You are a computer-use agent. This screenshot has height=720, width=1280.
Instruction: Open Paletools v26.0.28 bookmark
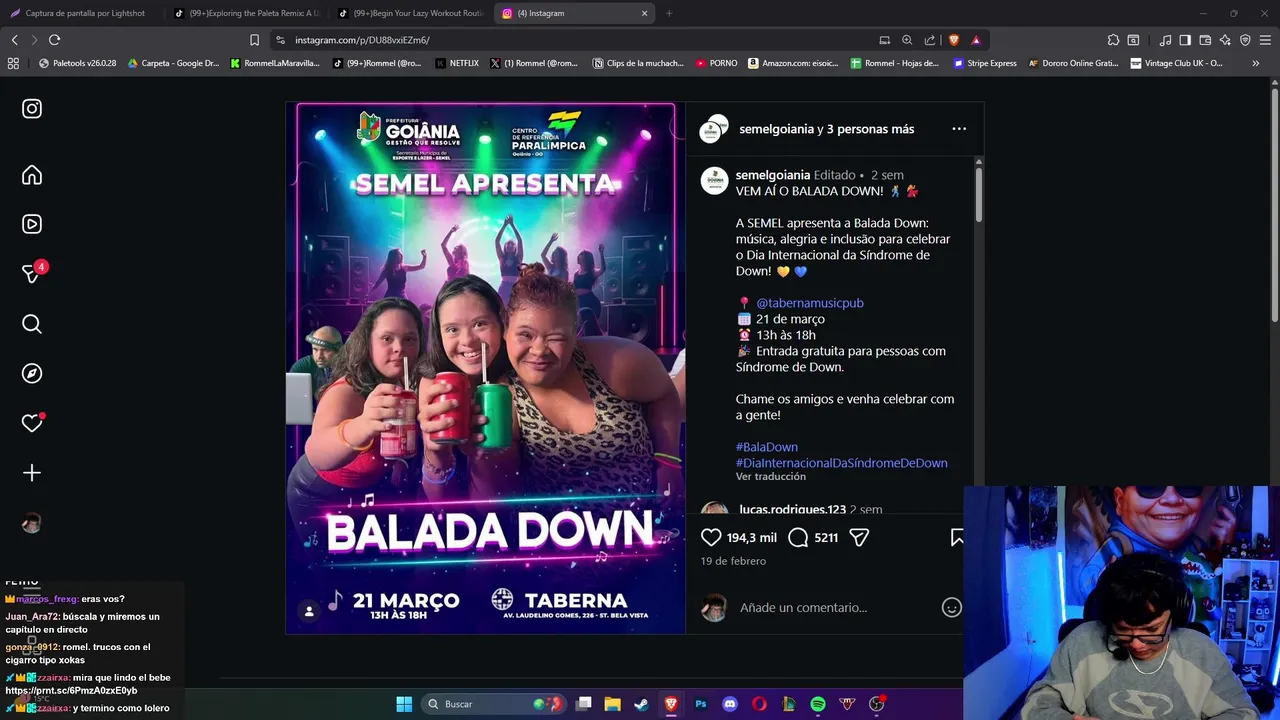(77, 63)
